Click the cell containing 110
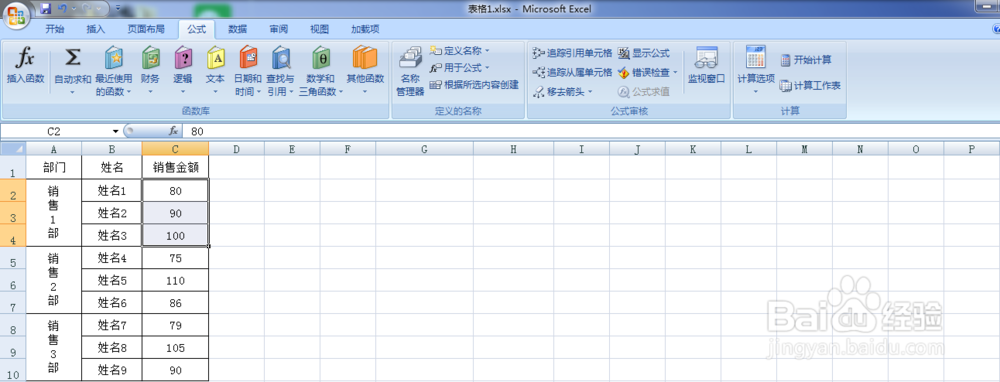This screenshot has width=1000, height=382. 175,281
